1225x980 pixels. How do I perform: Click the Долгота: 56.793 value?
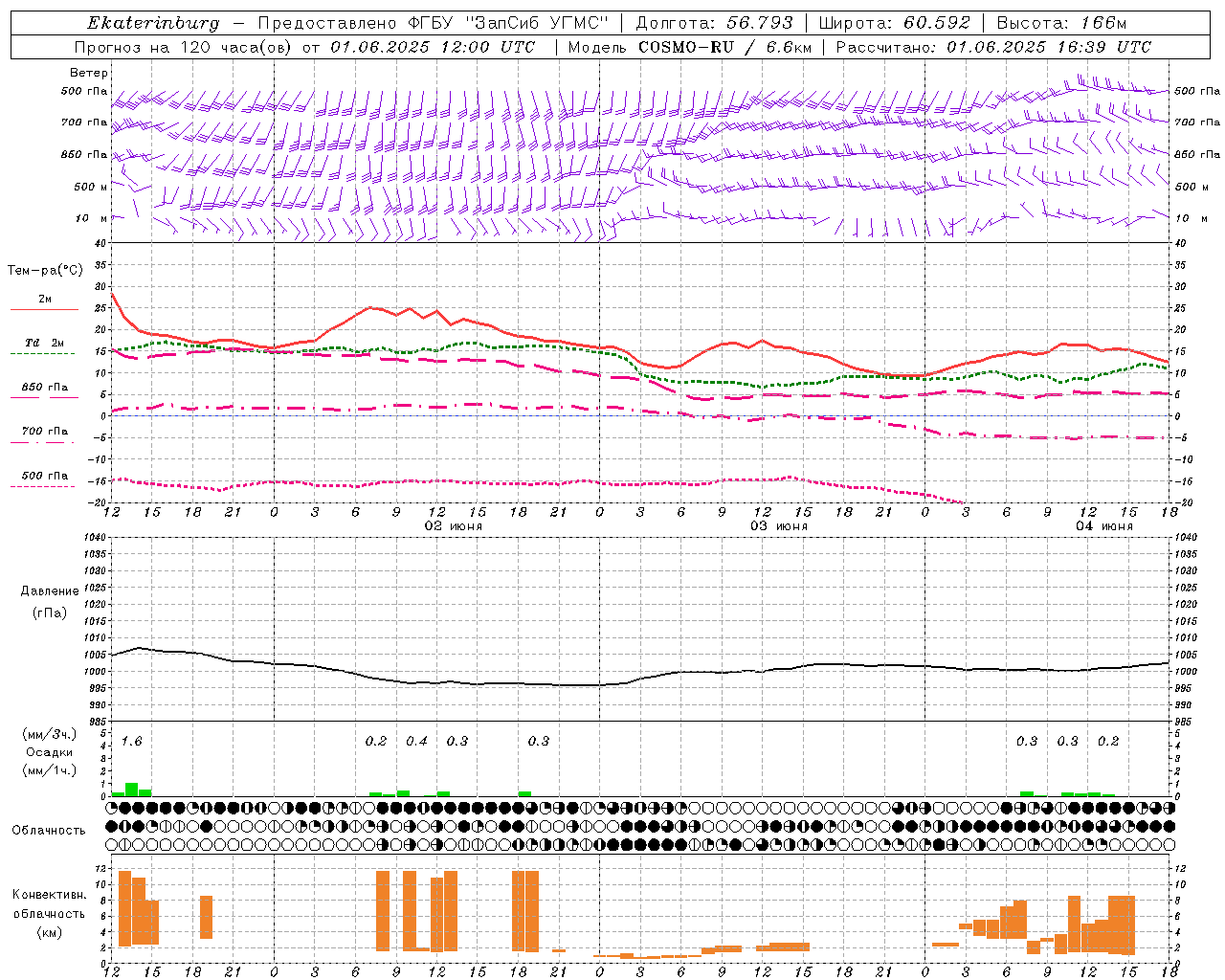714,23
